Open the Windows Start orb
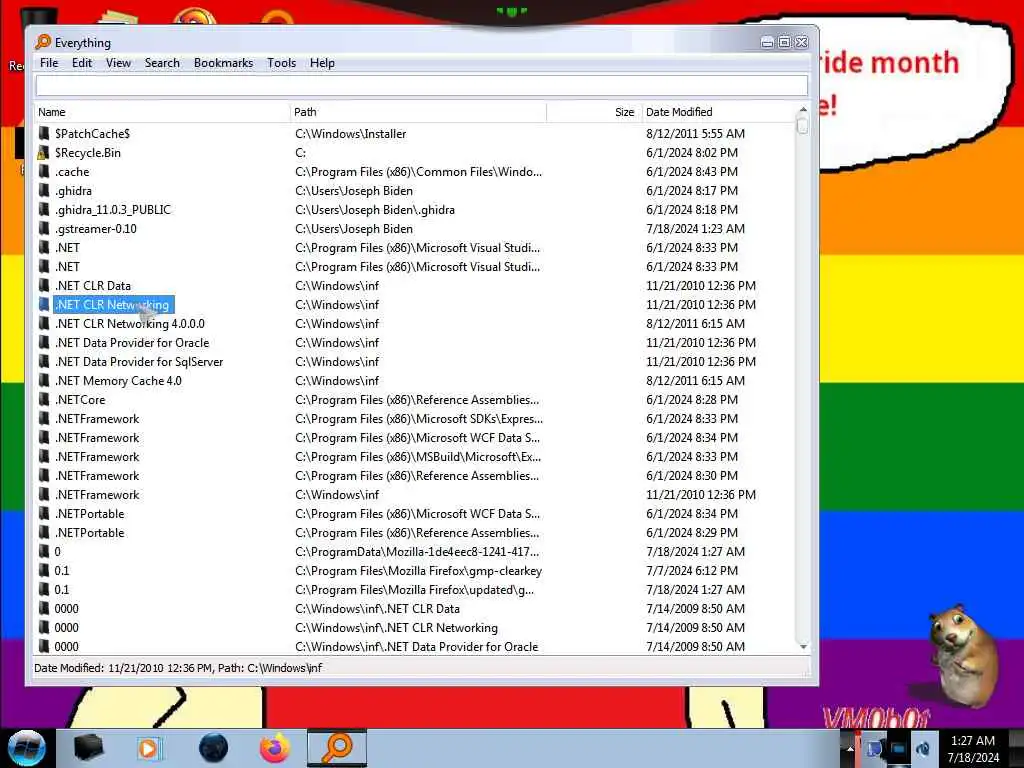Viewport: 1024px width, 768px height. [x=26, y=748]
